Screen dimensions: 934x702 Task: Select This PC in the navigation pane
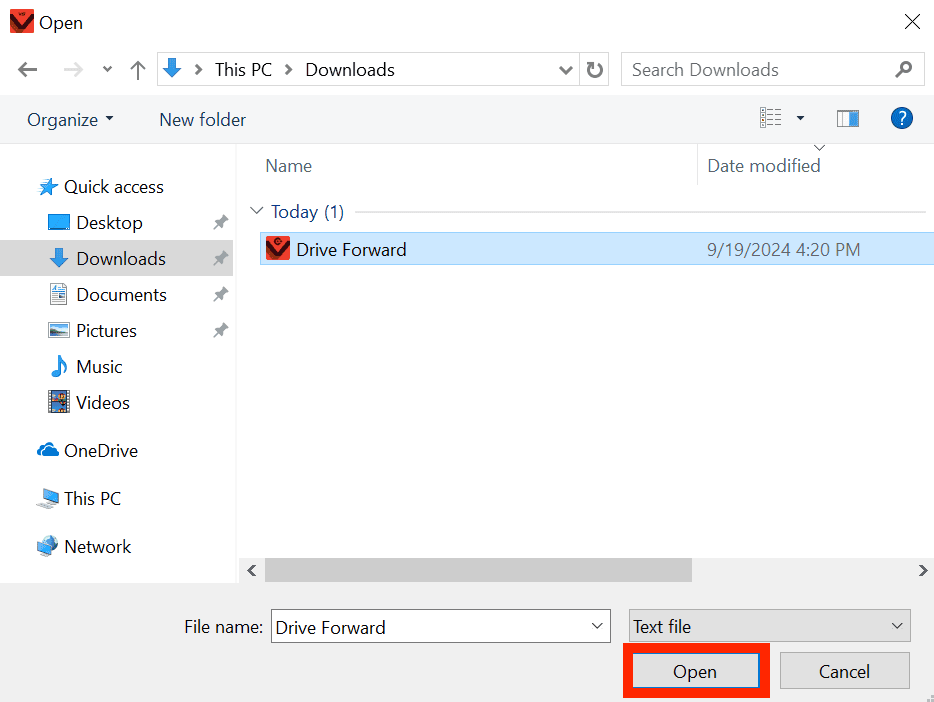(x=89, y=498)
